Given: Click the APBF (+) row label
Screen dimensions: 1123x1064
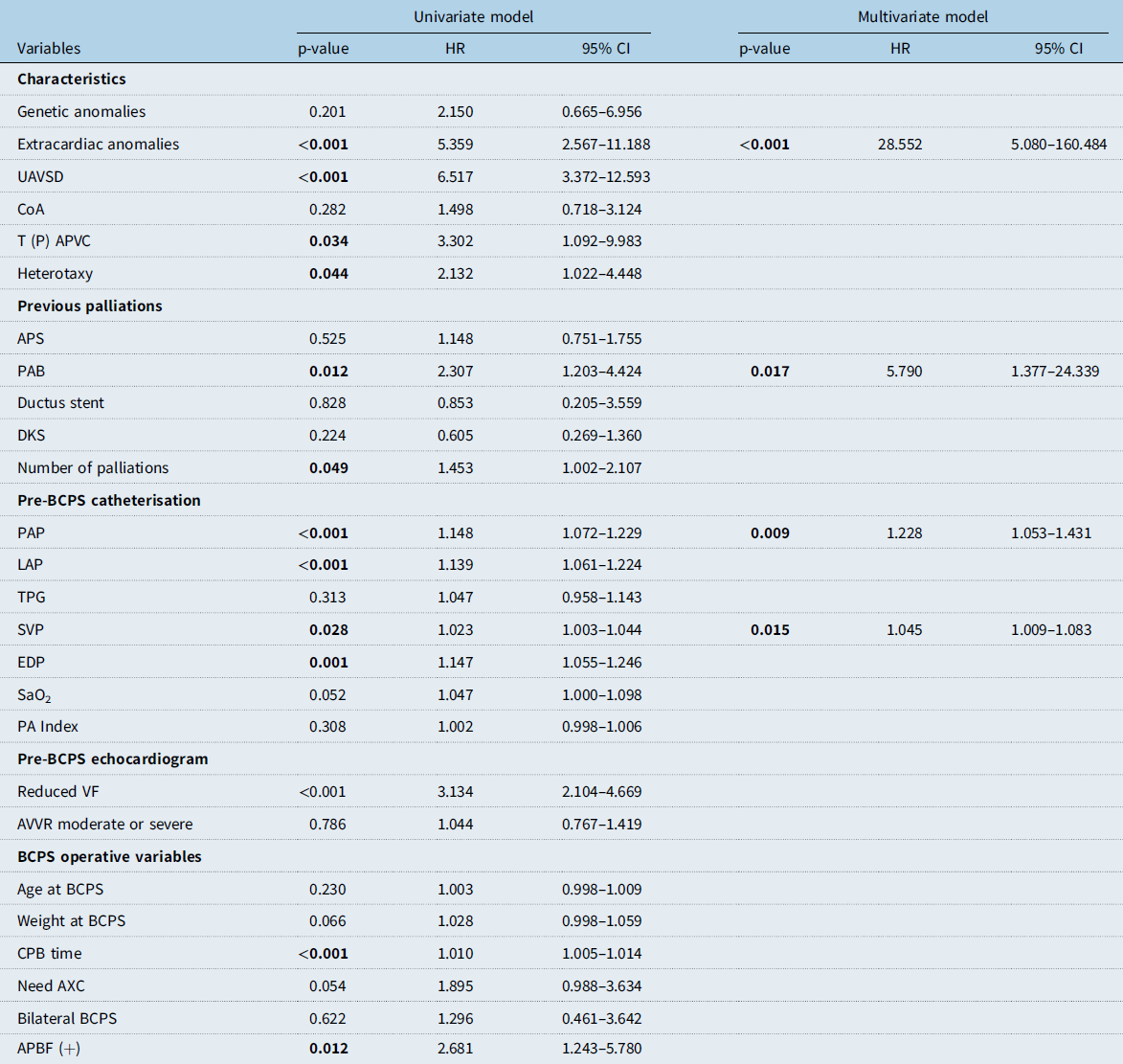Looking at the screenshot, I should coord(49,1049).
